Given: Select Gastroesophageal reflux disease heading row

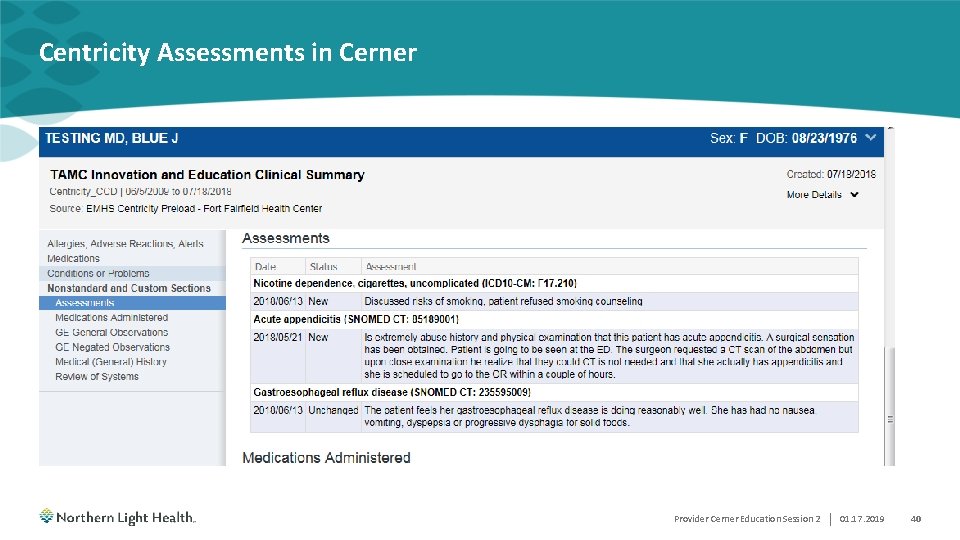Looking at the screenshot, I should (x=554, y=392).
